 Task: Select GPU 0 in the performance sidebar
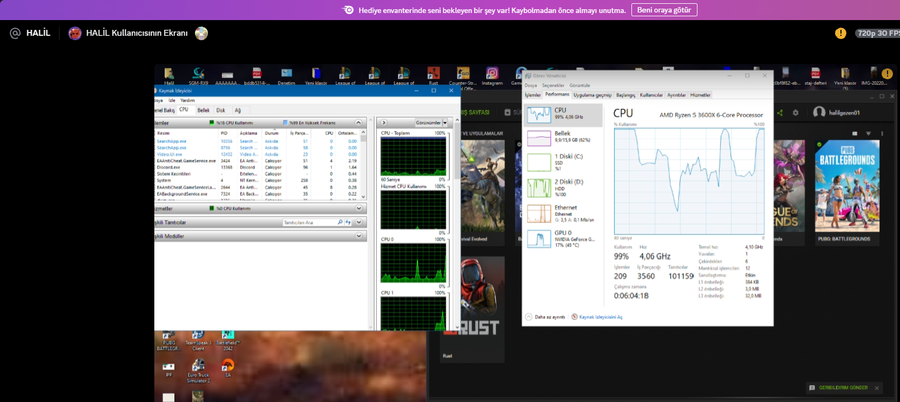pos(563,239)
